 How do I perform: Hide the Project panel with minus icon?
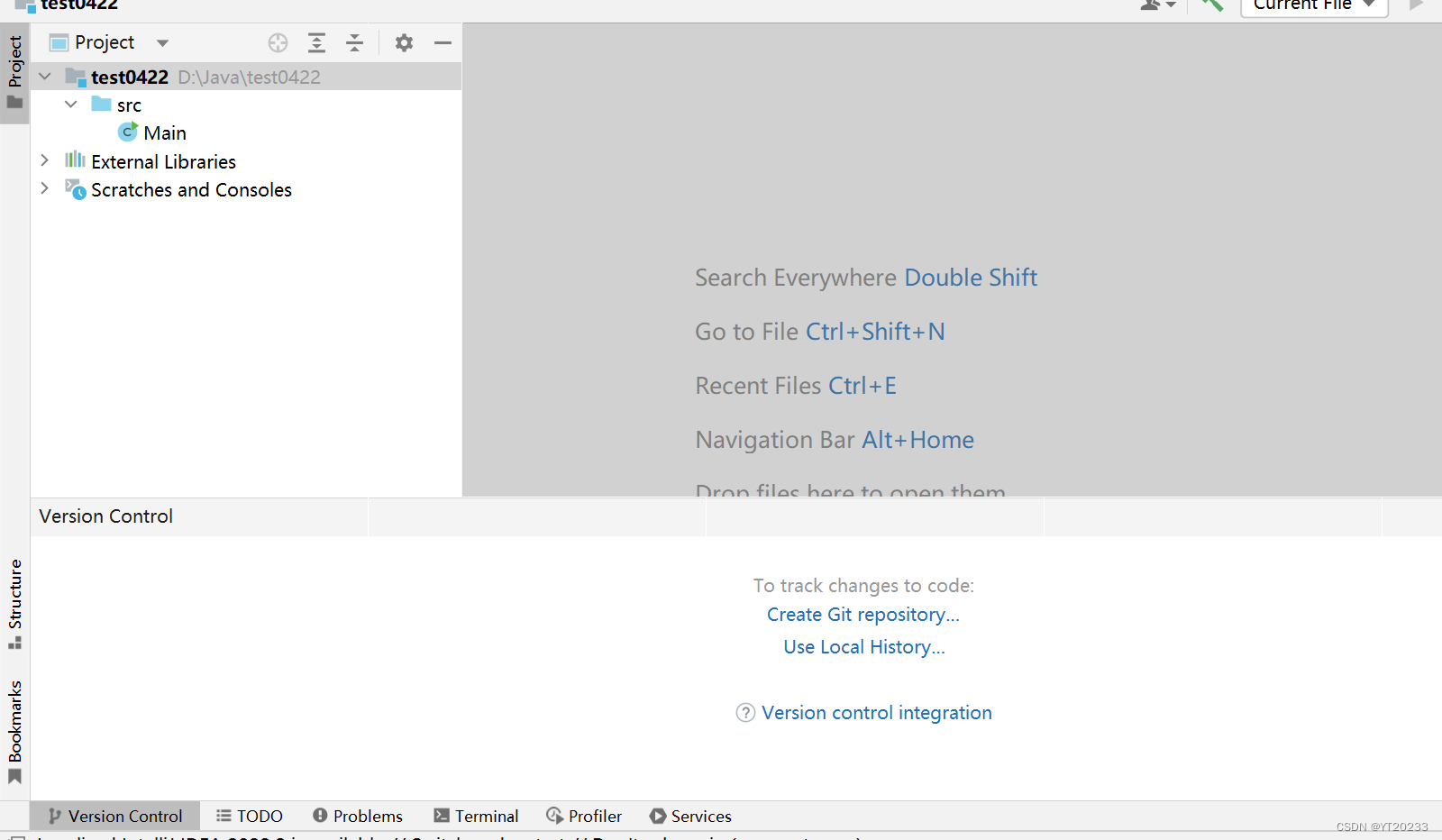click(x=443, y=42)
